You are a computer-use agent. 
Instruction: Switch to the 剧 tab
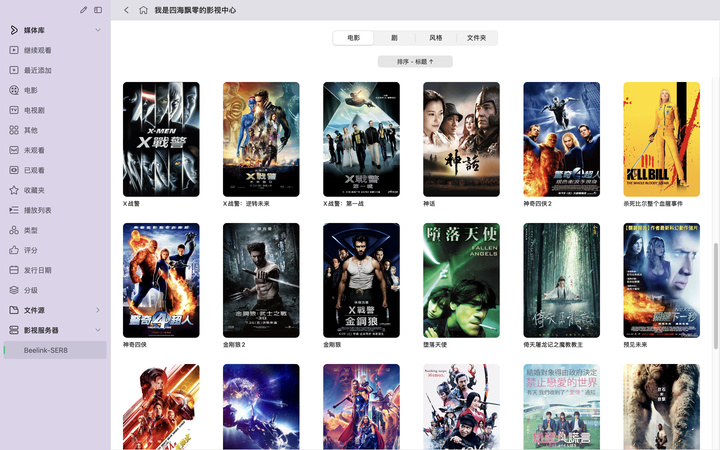coord(394,38)
